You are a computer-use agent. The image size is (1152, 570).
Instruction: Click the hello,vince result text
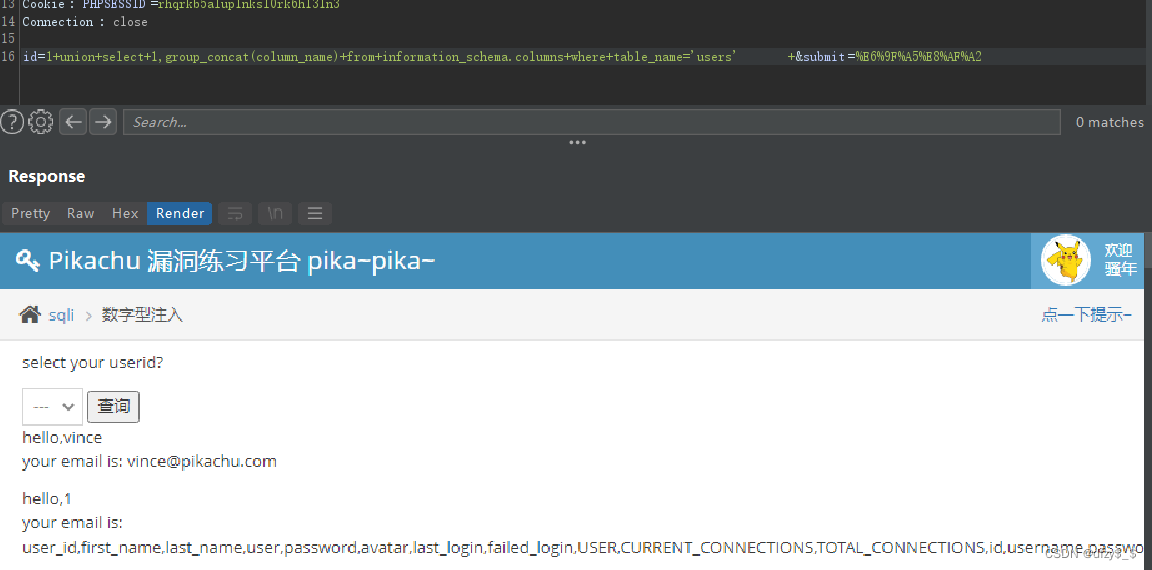[62, 438]
